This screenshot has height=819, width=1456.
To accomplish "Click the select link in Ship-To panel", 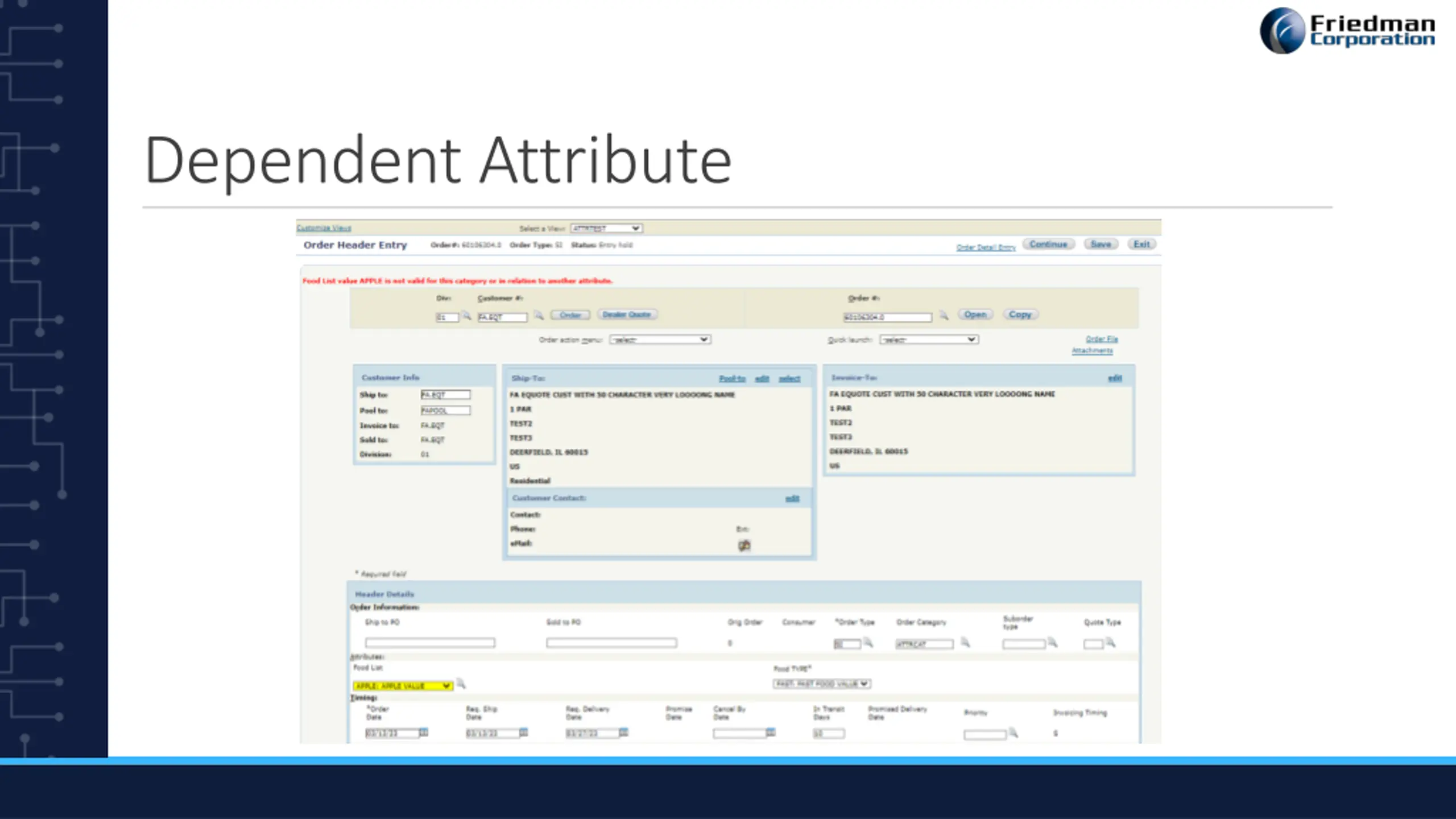I will click(x=789, y=379).
